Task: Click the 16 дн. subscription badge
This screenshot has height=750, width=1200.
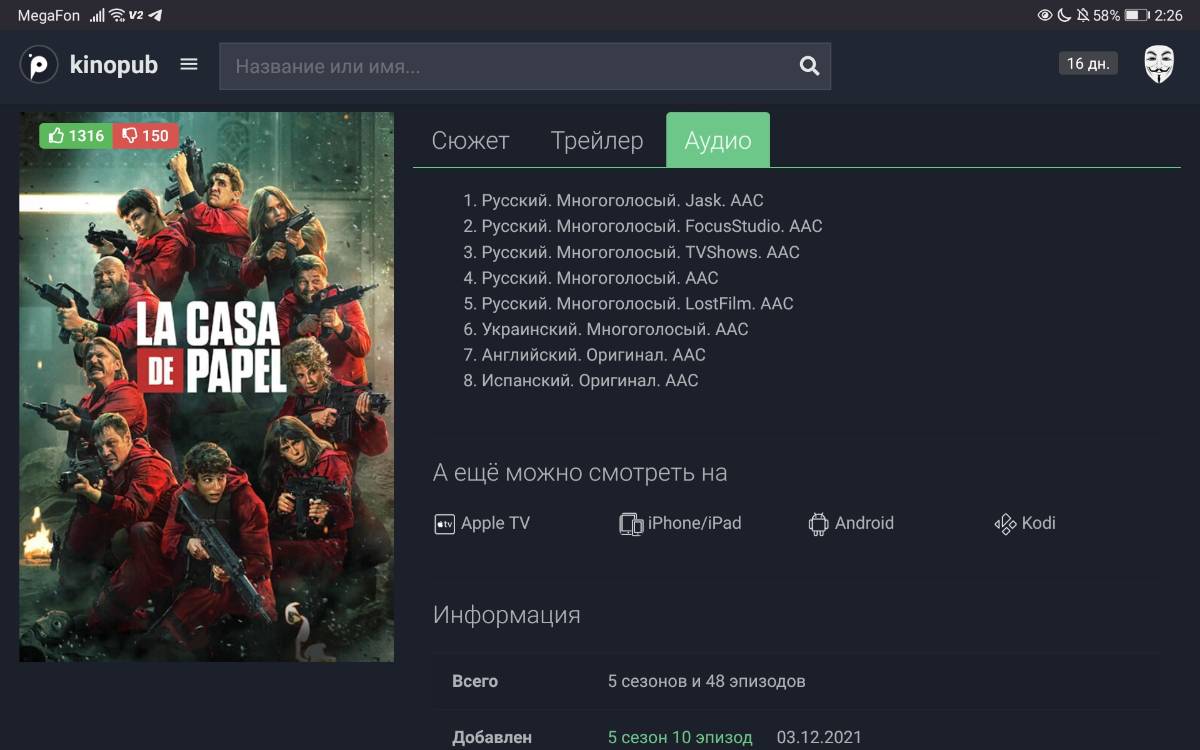Action: (1088, 64)
